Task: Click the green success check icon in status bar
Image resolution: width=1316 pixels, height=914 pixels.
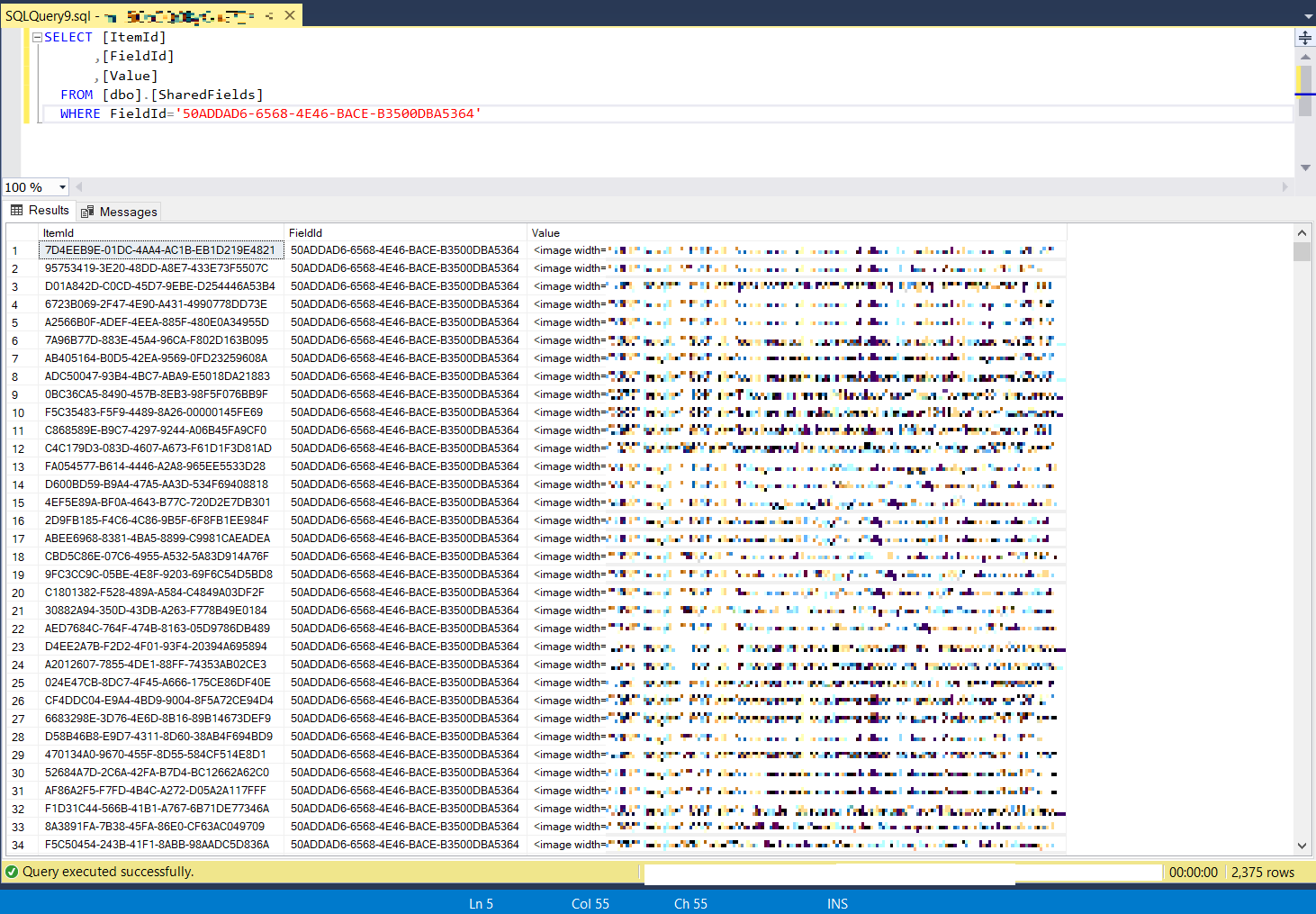Action: point(11,871)
